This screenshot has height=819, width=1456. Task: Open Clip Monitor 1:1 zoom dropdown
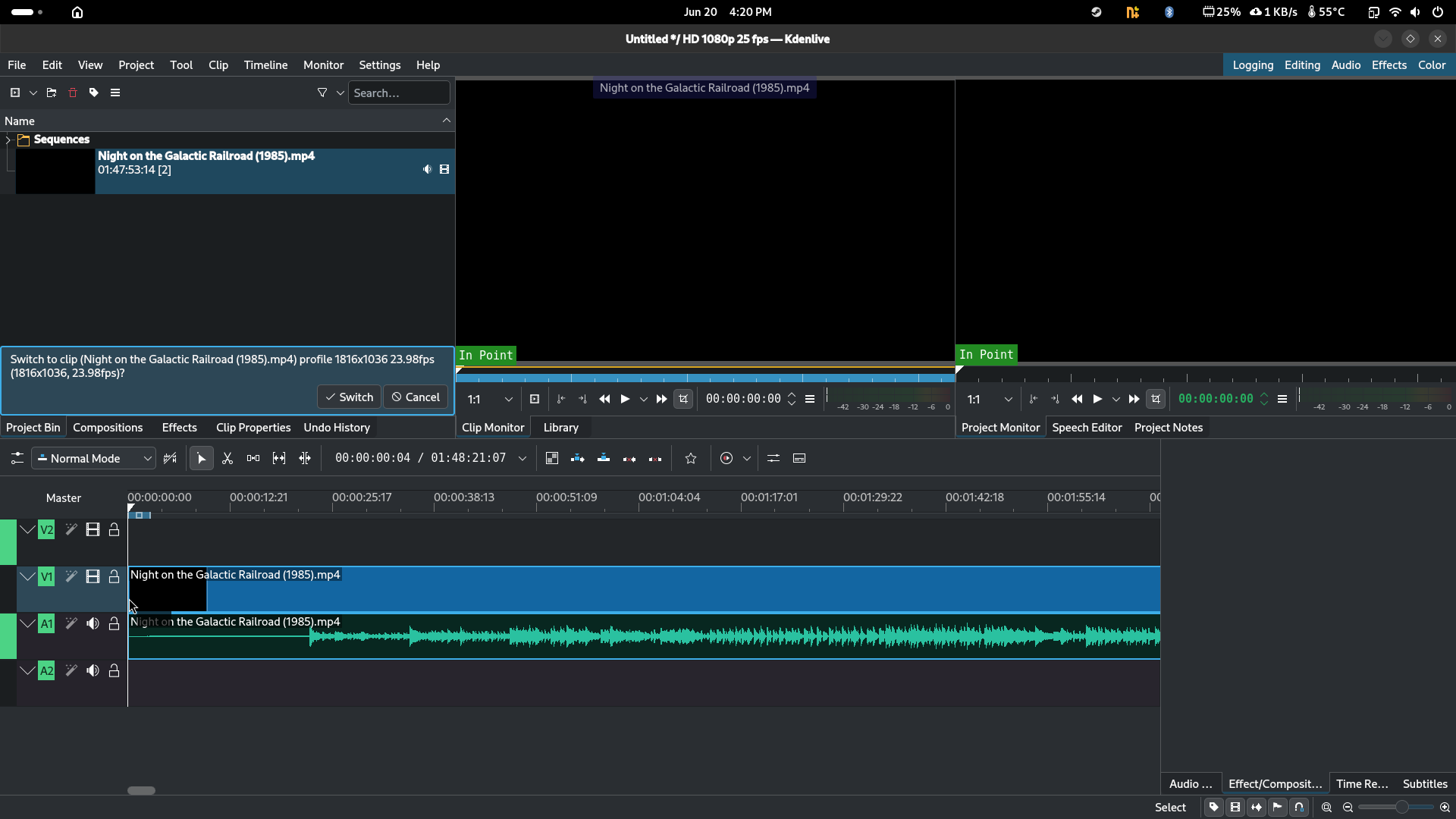(490, 399)
